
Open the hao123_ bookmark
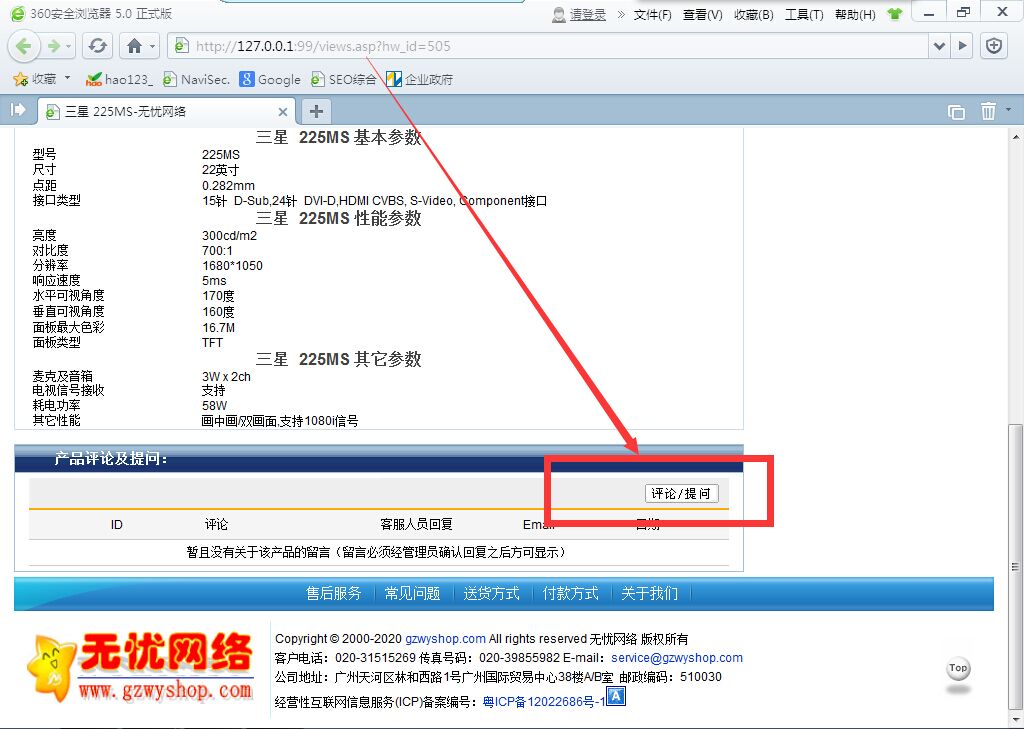[119, 80]
